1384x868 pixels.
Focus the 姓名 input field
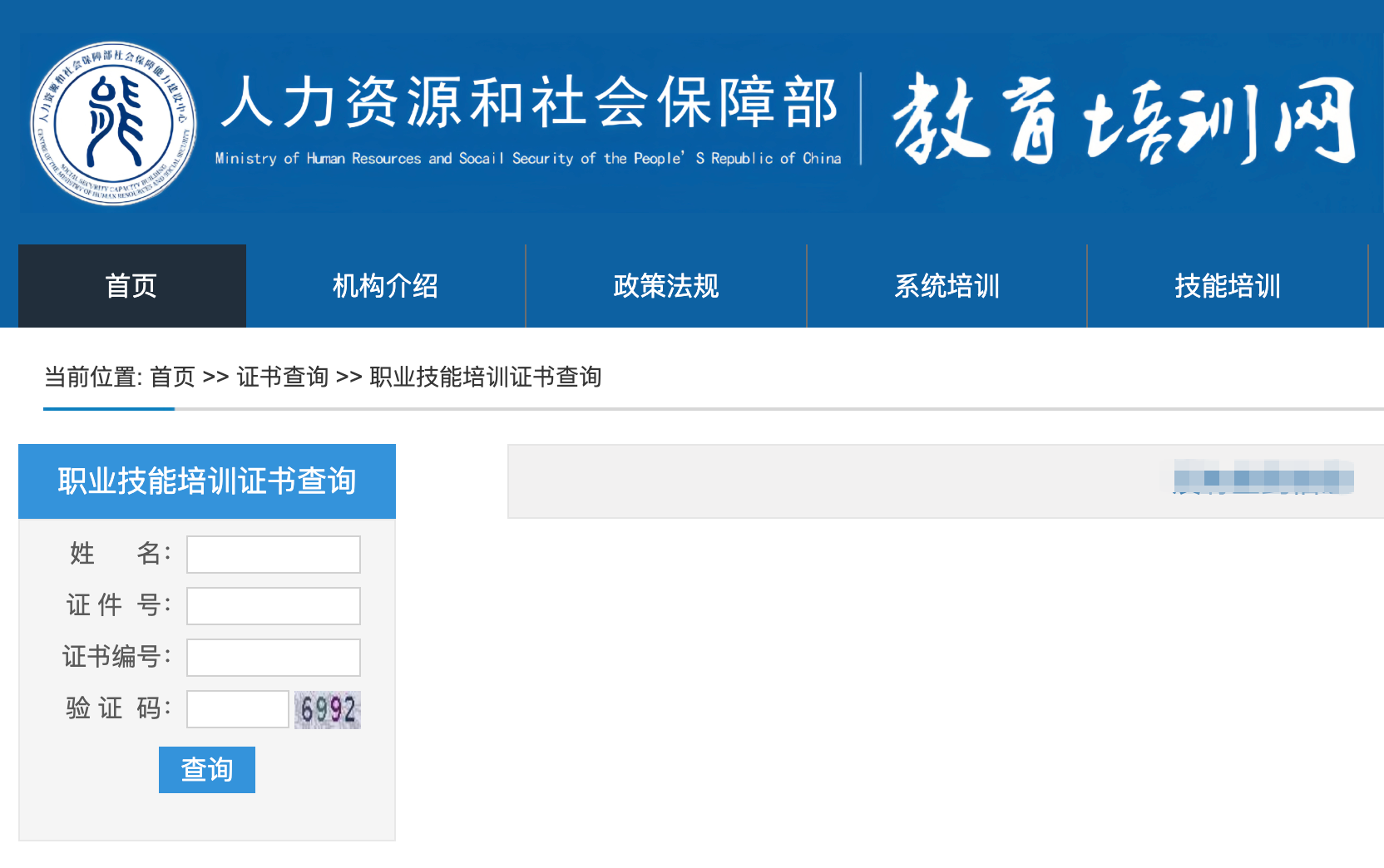[x=274, y=555]
